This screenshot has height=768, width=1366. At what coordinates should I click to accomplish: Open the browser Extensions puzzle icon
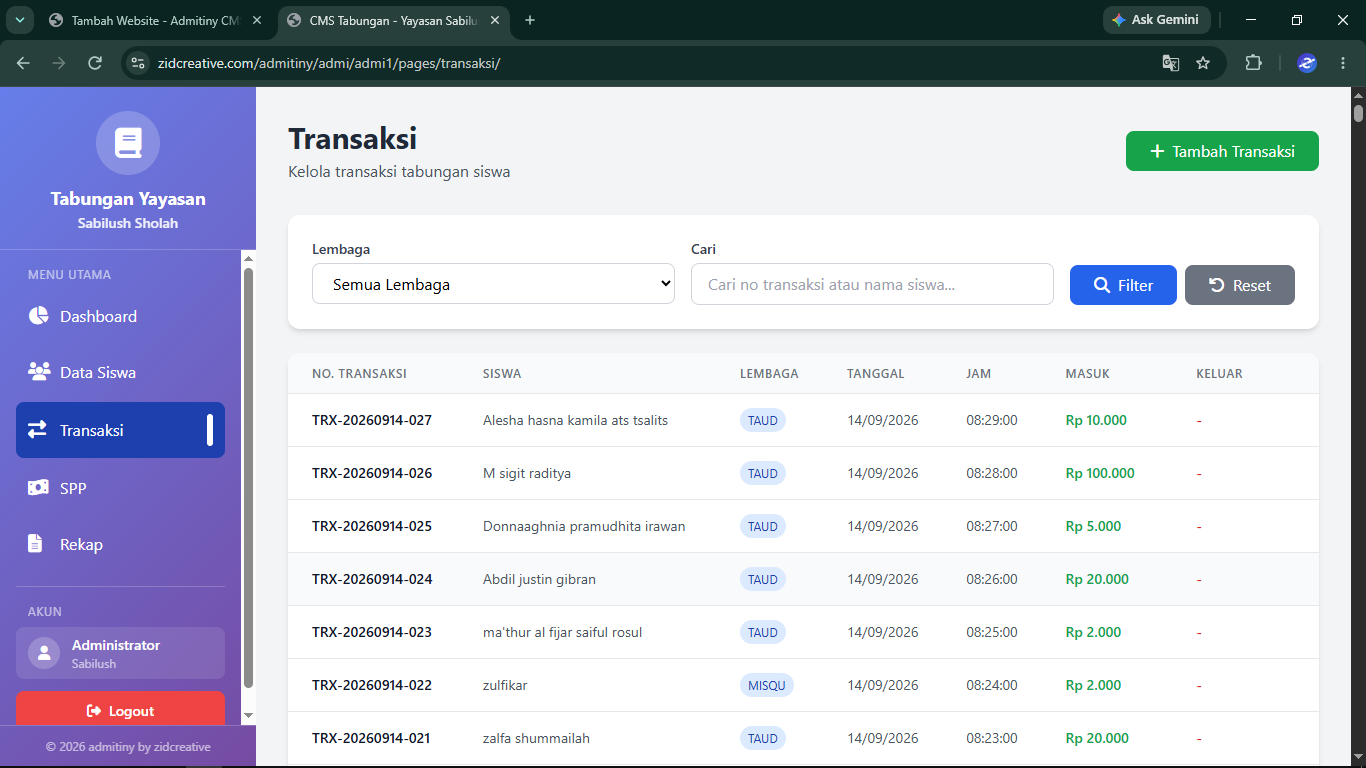tap(1253, 63)
